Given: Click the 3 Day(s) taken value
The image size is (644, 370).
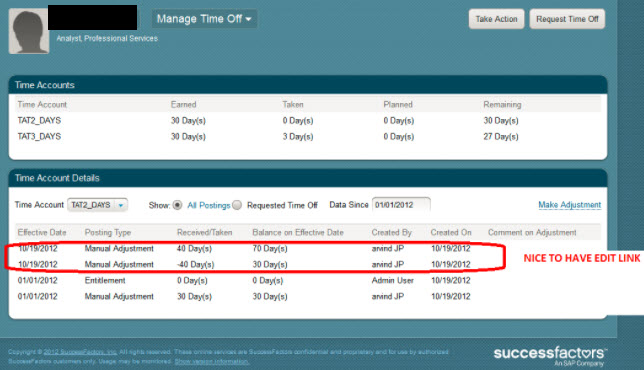Looking at the screenshot, I should (298, 136).
